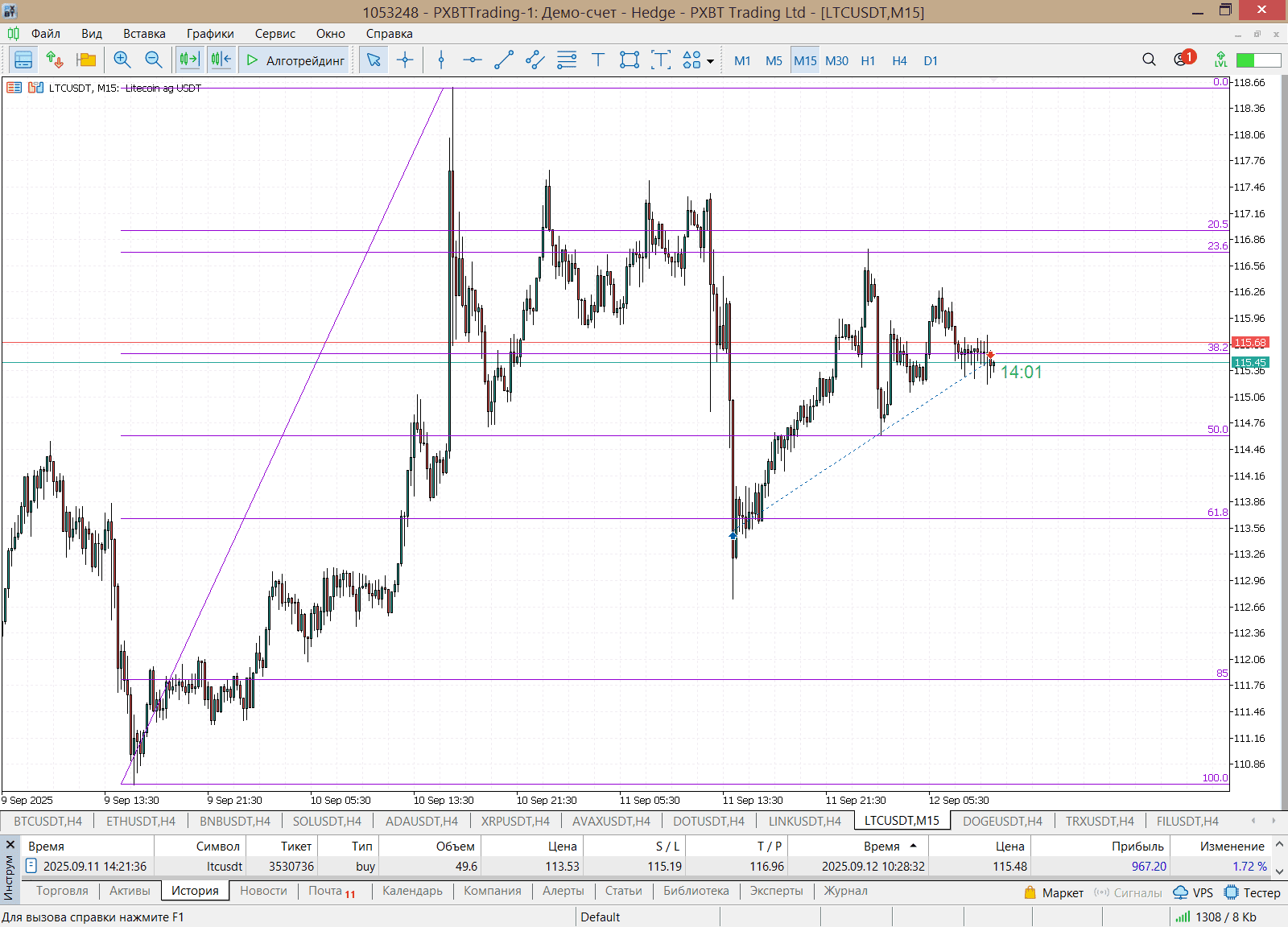This screenshot has height=927, width=1288.
Task: Toggle chart auto-scroll to latest bar
Action: (x=189, y=60)
